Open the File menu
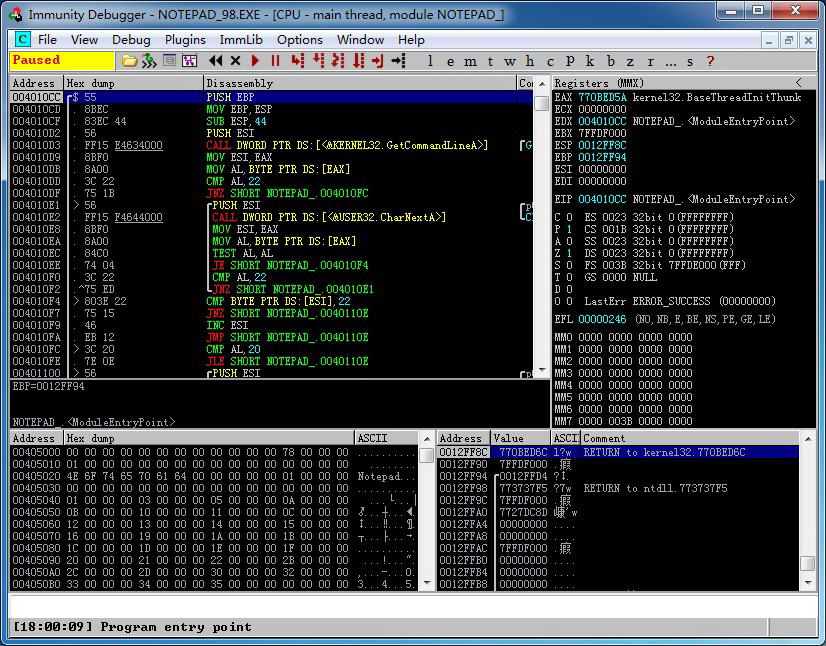The image size is (826, 646). click(x=47, y=40)
